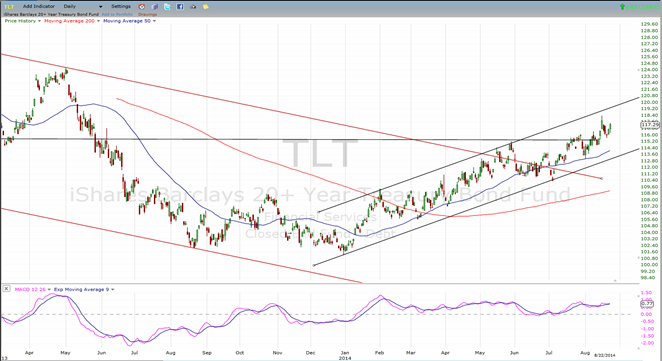Screen dimensions: 662x361
Task: Select the red trendline's right endpoint handle
Action: pyautogui.click(x=602, y=179)
